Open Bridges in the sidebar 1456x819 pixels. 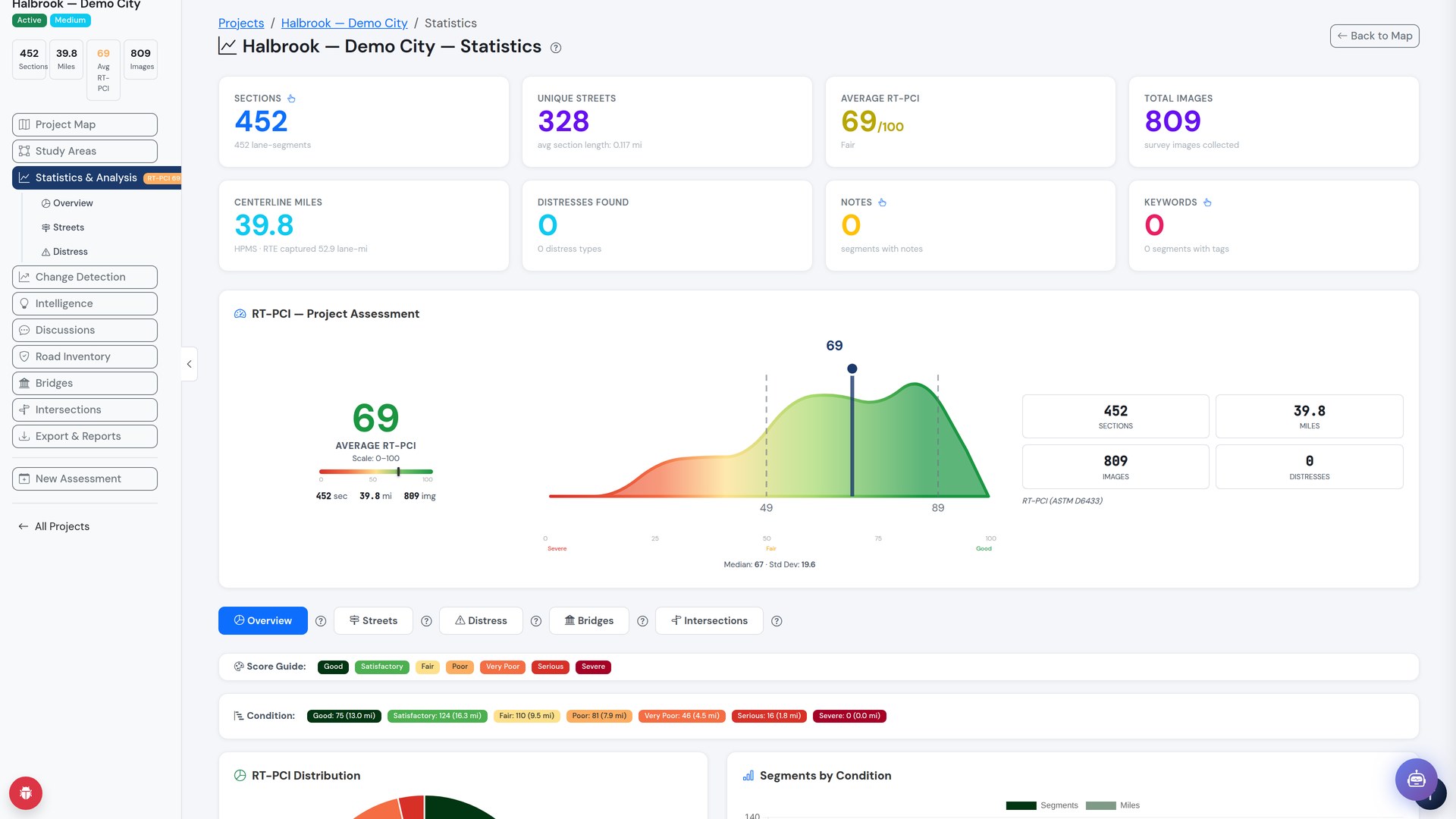(85, 383)
